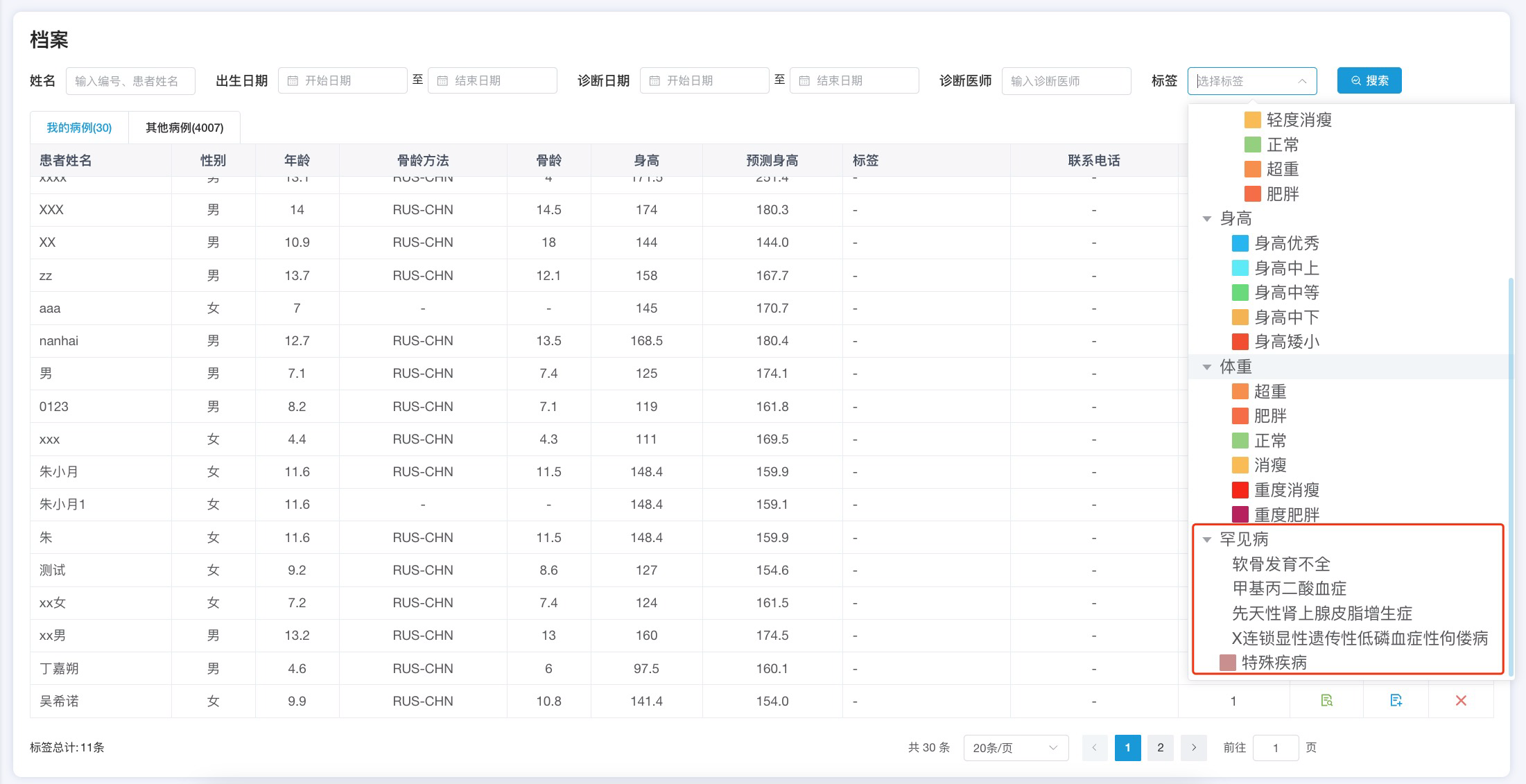Select the 重度消瘦 tag
1526x784 pixels.
(1276, 490)
